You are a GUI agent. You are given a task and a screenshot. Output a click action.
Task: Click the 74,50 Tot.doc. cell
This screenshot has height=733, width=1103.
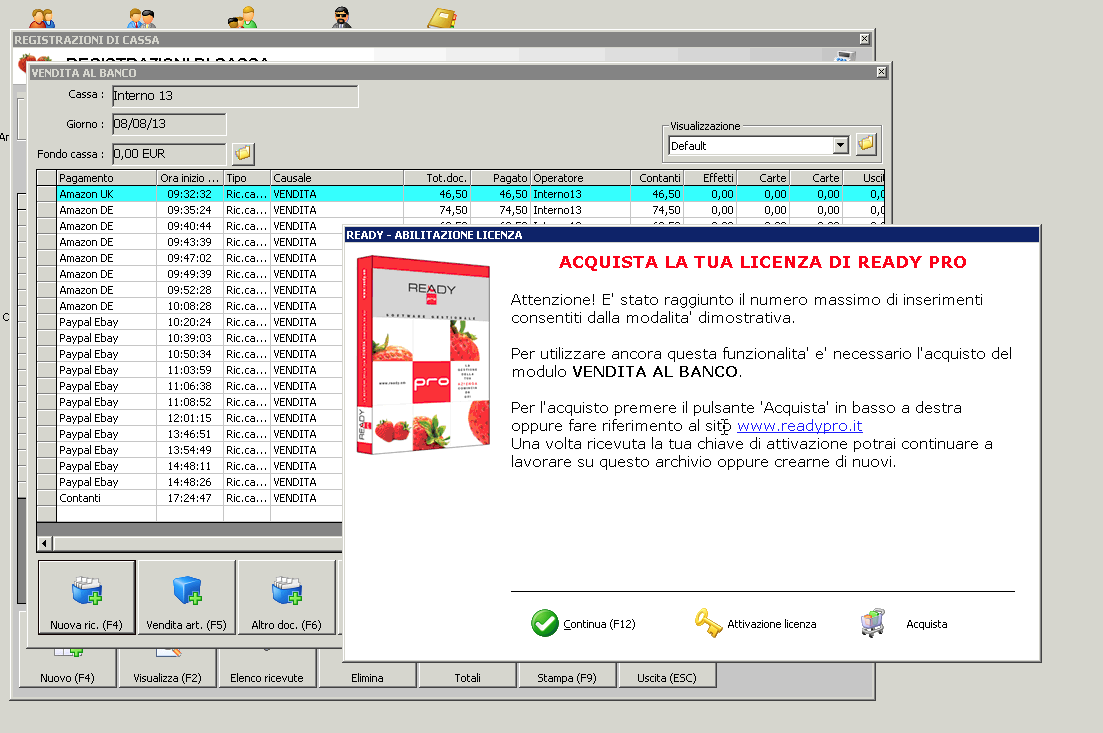point(437,210)
